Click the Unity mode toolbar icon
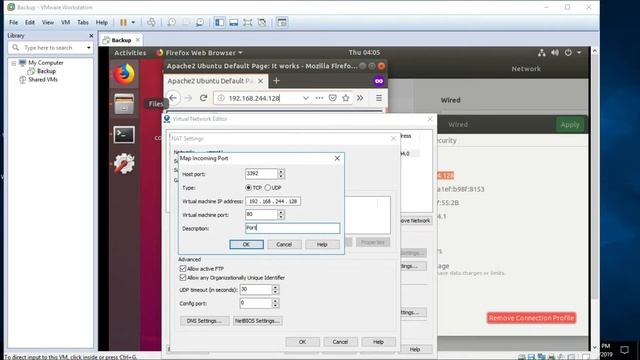This screenshot has width=640, height=360. pyautogui.click(x=262, y=22)
